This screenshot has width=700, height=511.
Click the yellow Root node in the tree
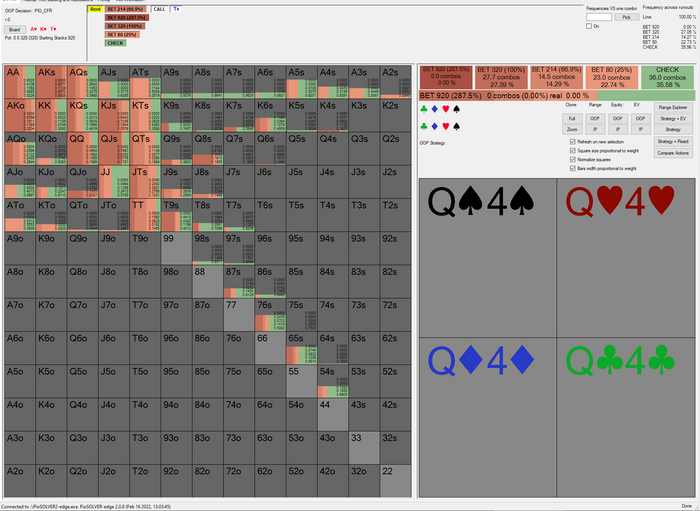(x=95, y=9)
